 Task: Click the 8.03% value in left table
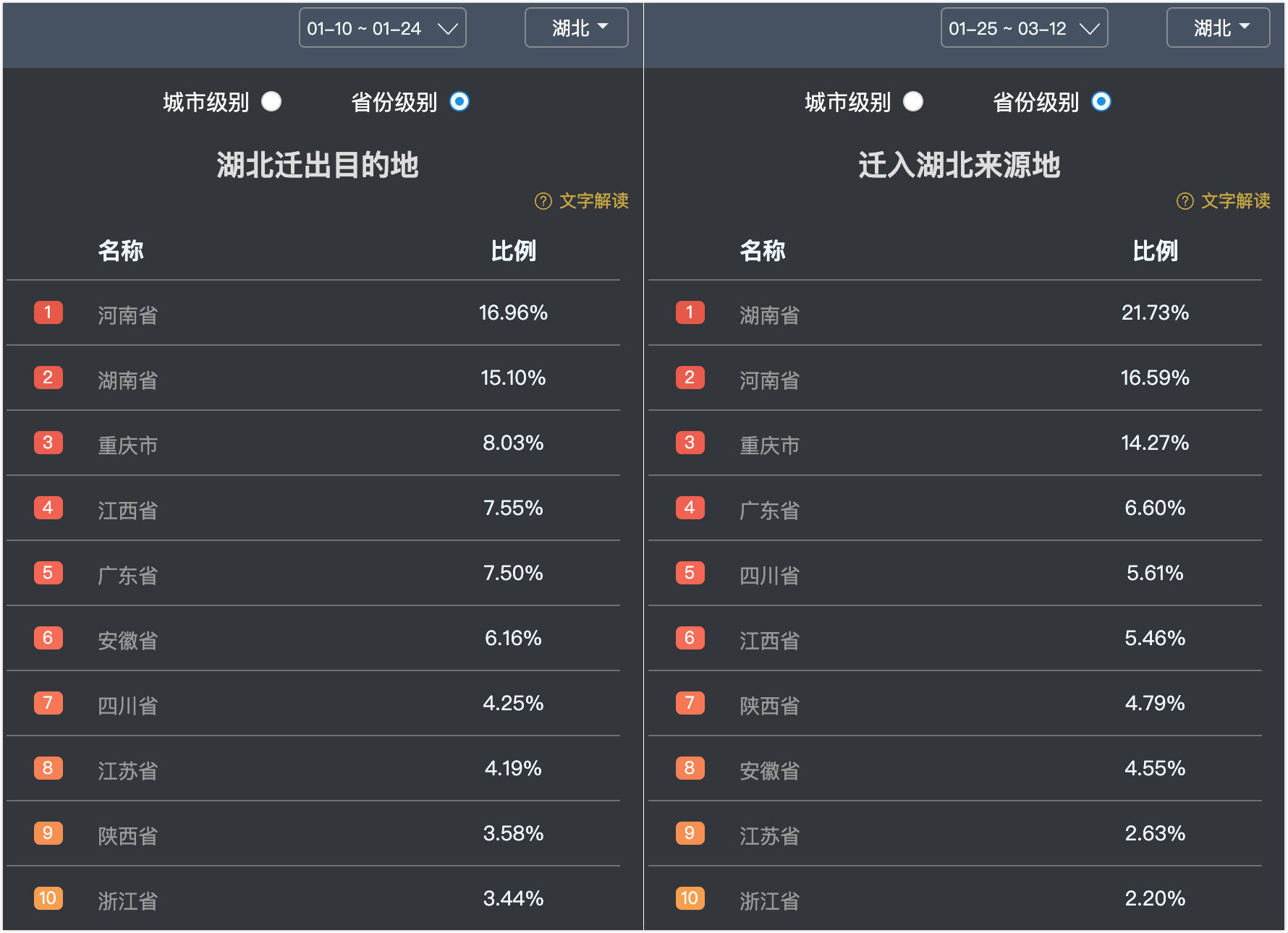point(513,443)
